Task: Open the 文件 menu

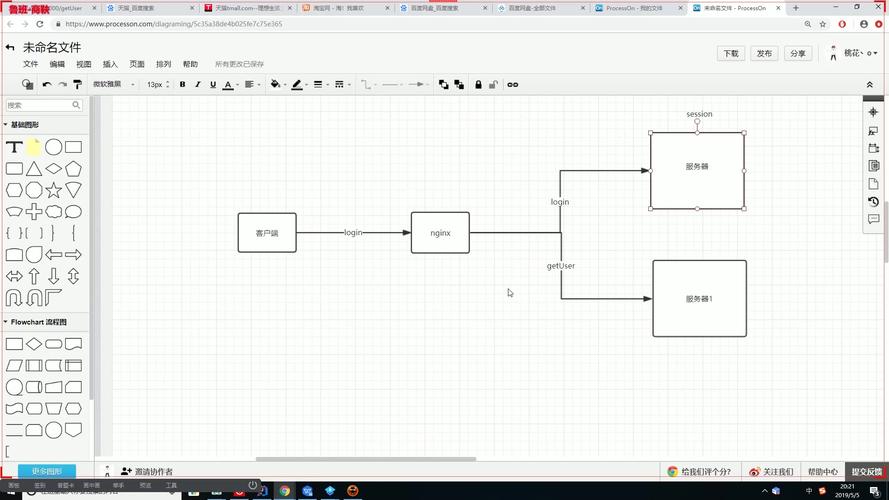Action: (31, 64)
